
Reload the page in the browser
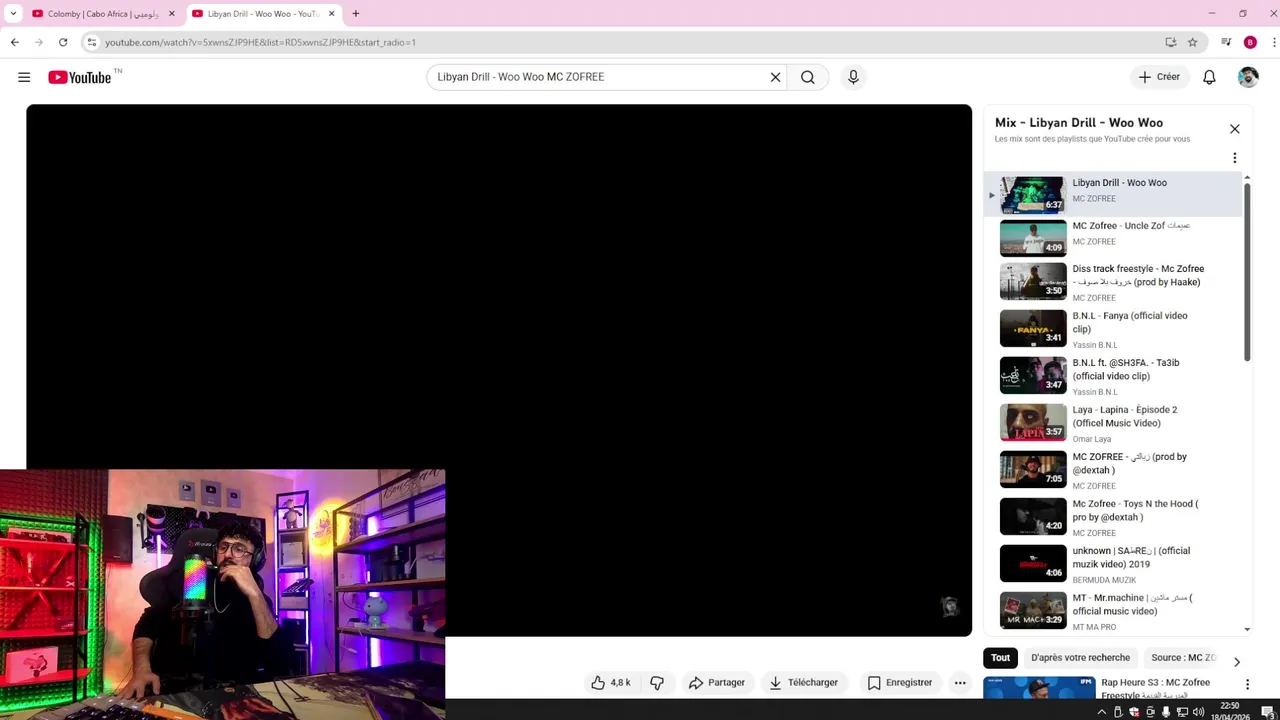click(x=63, y=42)
